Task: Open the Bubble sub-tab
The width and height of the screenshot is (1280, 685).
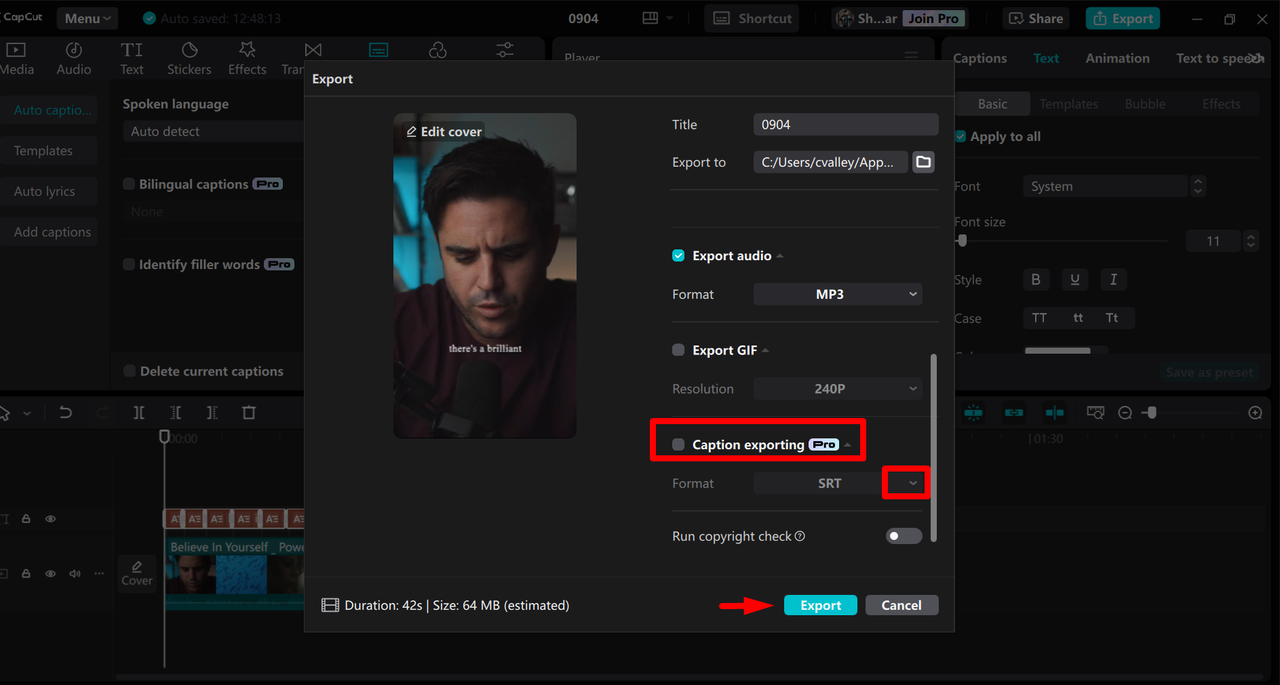Action: [x=1145, y=104]
